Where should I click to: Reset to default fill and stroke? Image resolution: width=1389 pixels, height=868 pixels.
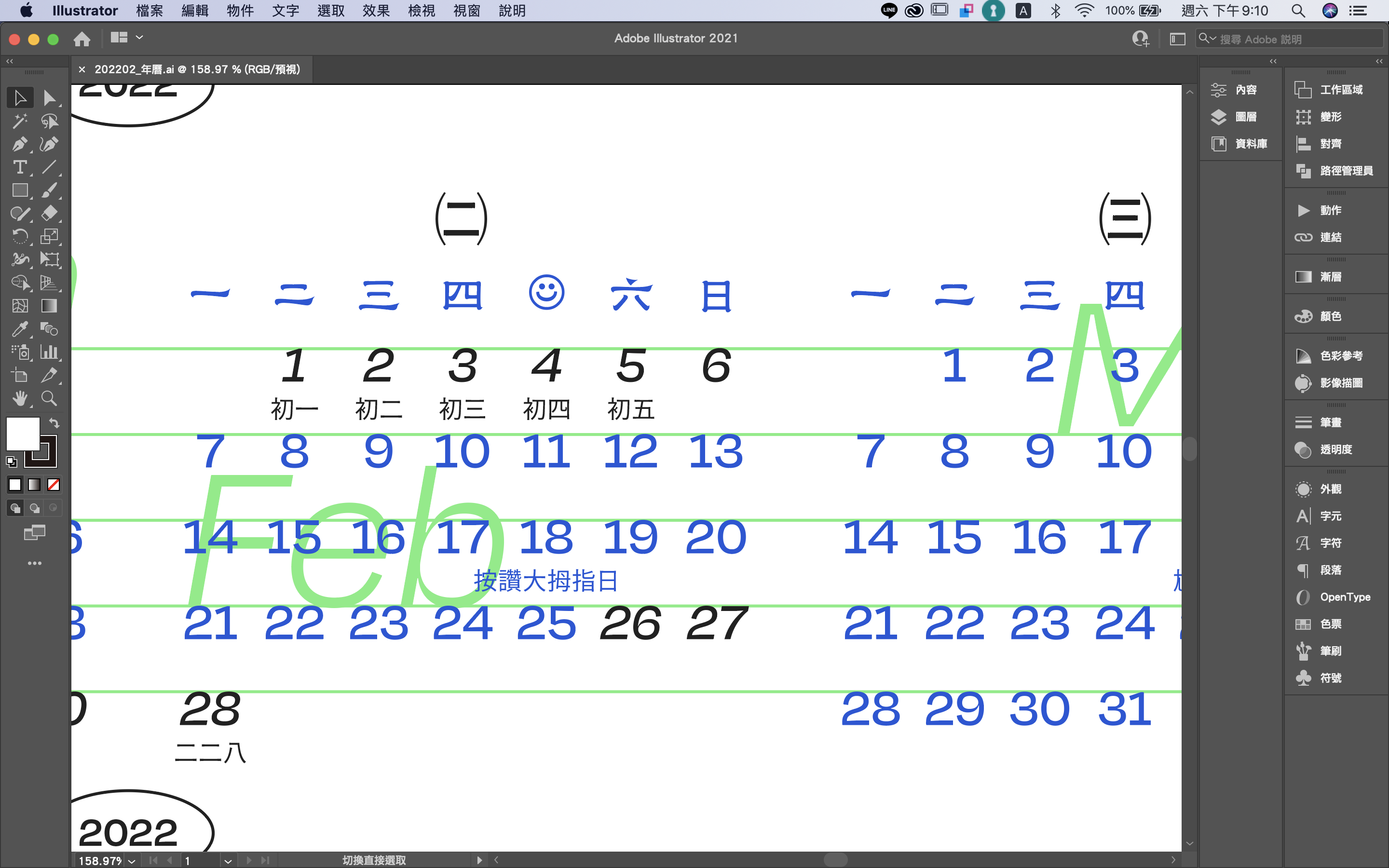coord(12,461)
